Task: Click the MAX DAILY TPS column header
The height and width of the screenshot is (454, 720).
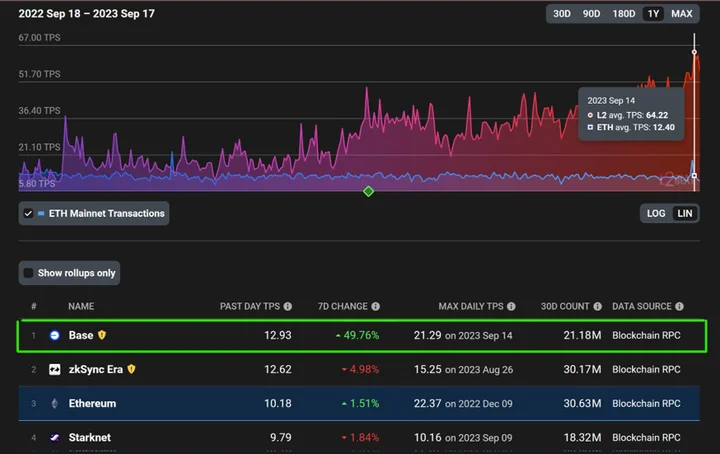Action: (x=471, y=306)
